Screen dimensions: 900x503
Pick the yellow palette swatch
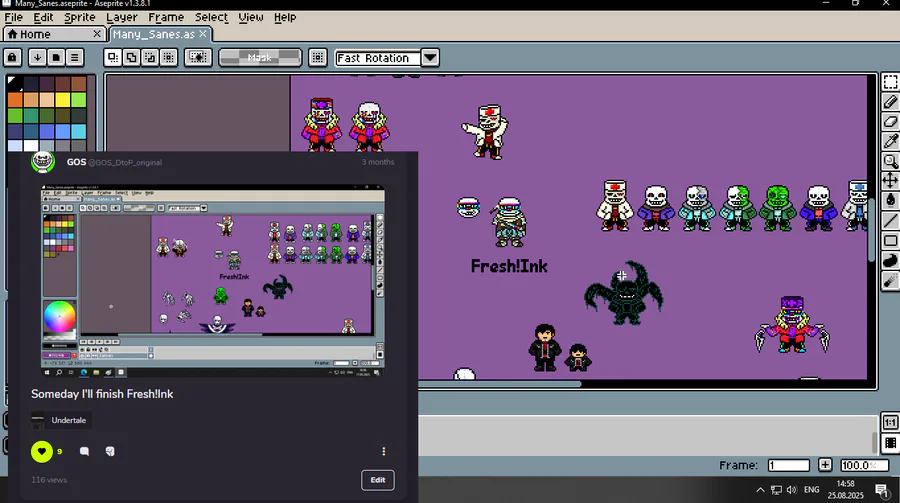point(63,100)
